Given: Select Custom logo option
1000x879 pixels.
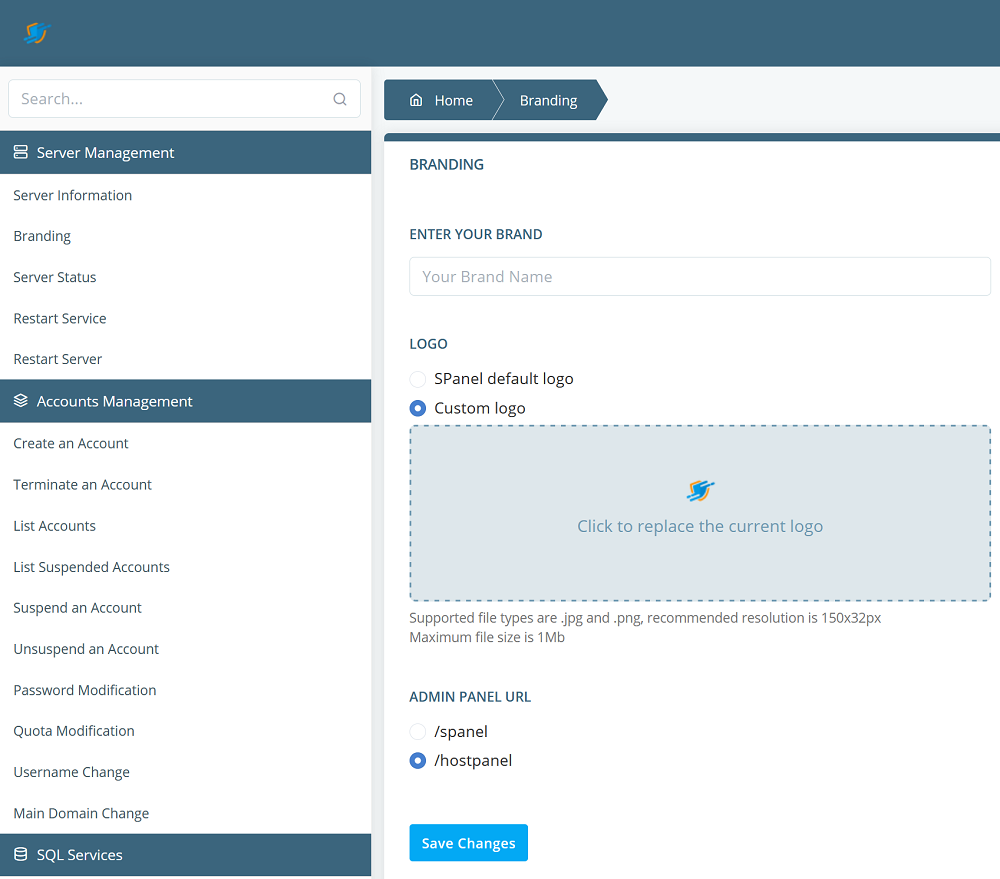Looking at the screenshot, I should pos(418,408).
